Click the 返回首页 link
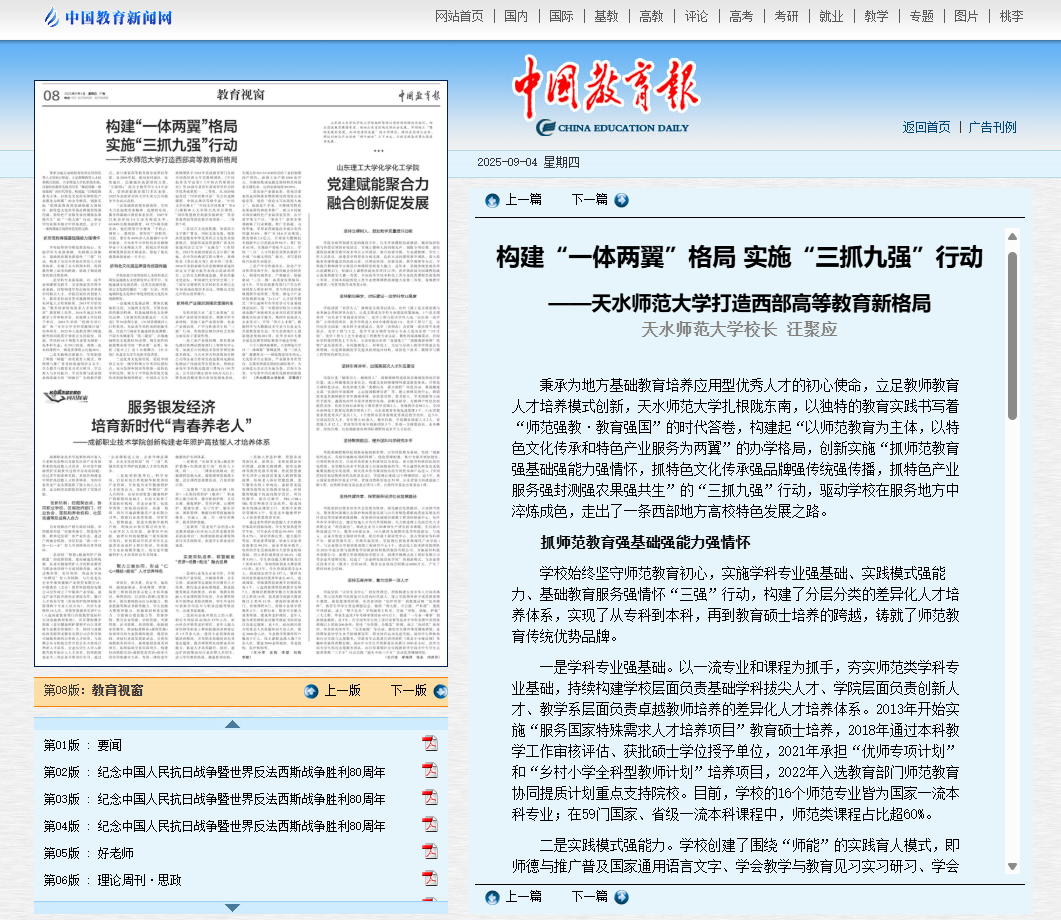 click(926, 127)
